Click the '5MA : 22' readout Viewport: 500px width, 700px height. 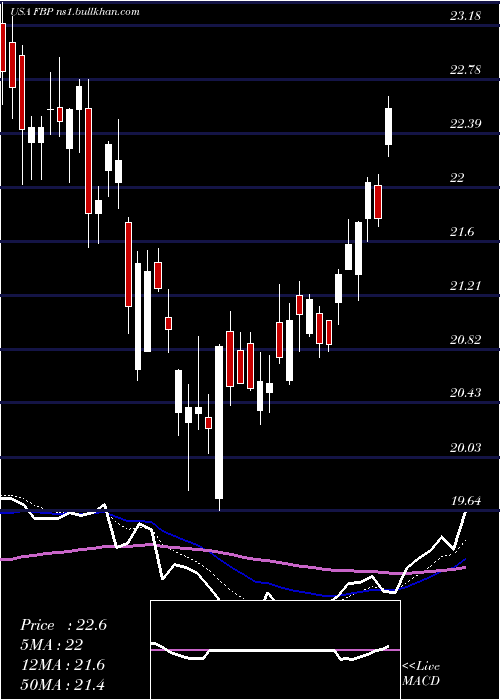[52, 645]
